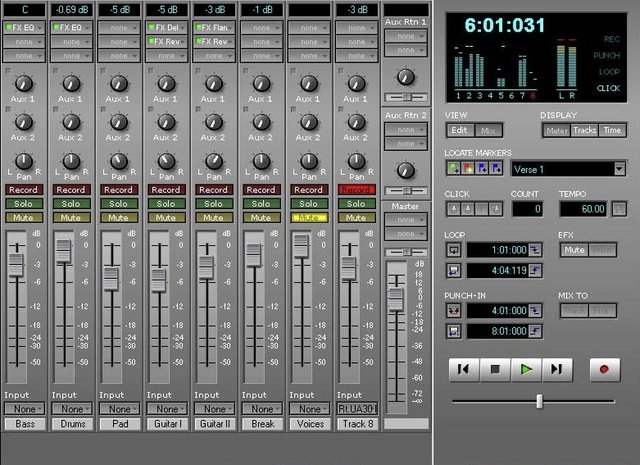Start playback with the green play button
The height and width of the screenshot is (465, 640).
pos(526,369)
